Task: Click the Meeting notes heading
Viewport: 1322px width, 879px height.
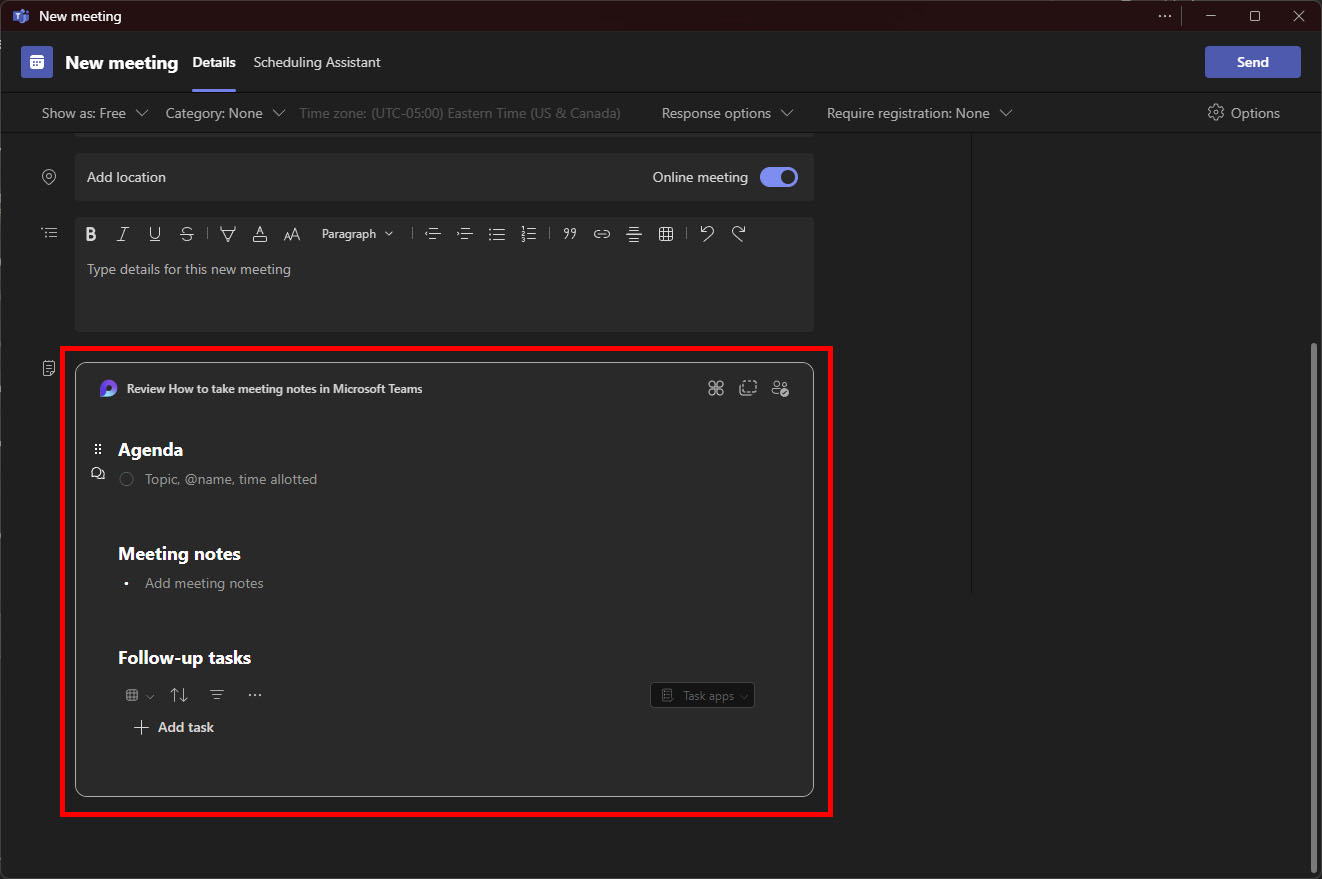Action: (x=179, y=554)
